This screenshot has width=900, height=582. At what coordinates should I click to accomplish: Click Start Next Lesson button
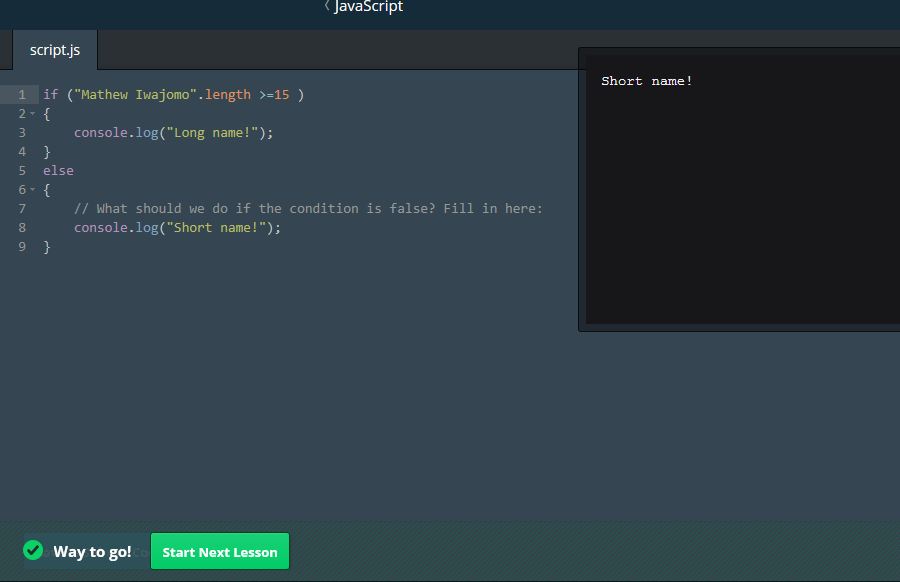(220, 552)
